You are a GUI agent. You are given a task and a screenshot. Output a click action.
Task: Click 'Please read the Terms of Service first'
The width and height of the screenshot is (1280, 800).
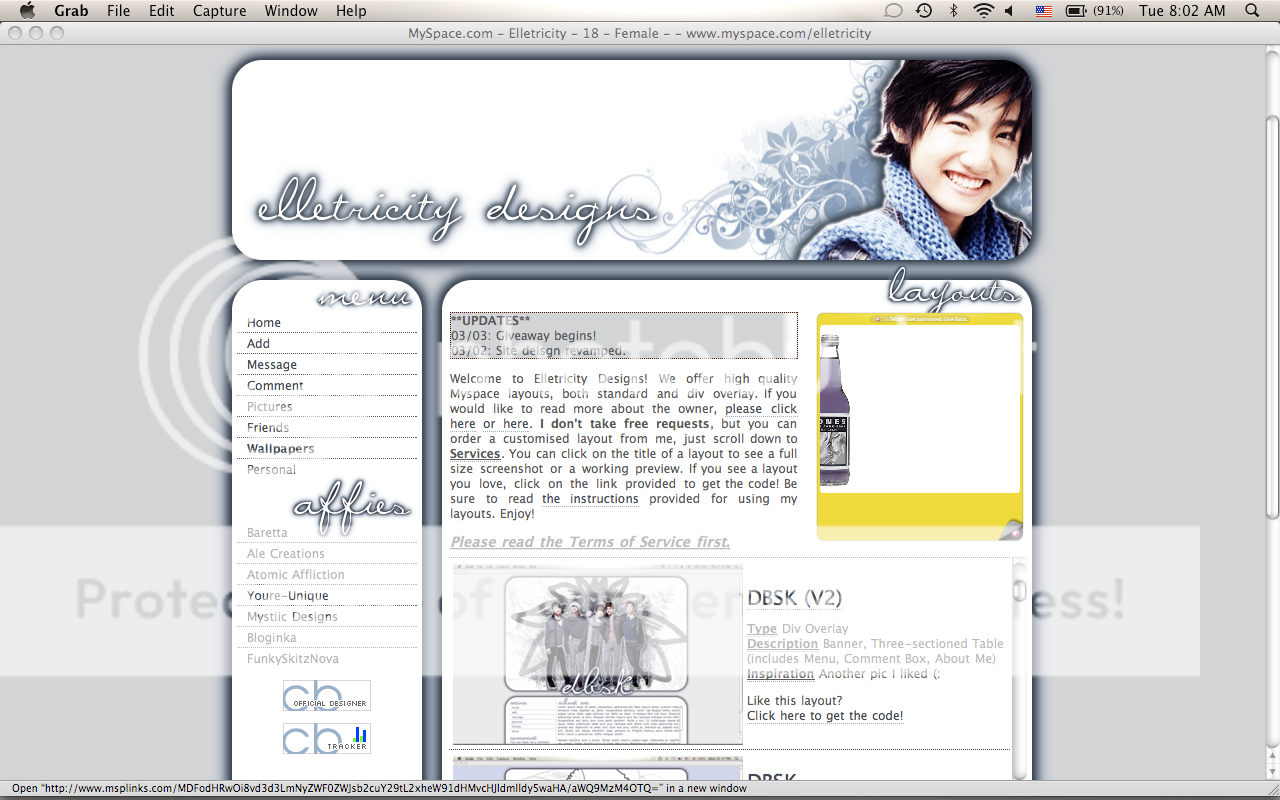click(x=590, y=542)
